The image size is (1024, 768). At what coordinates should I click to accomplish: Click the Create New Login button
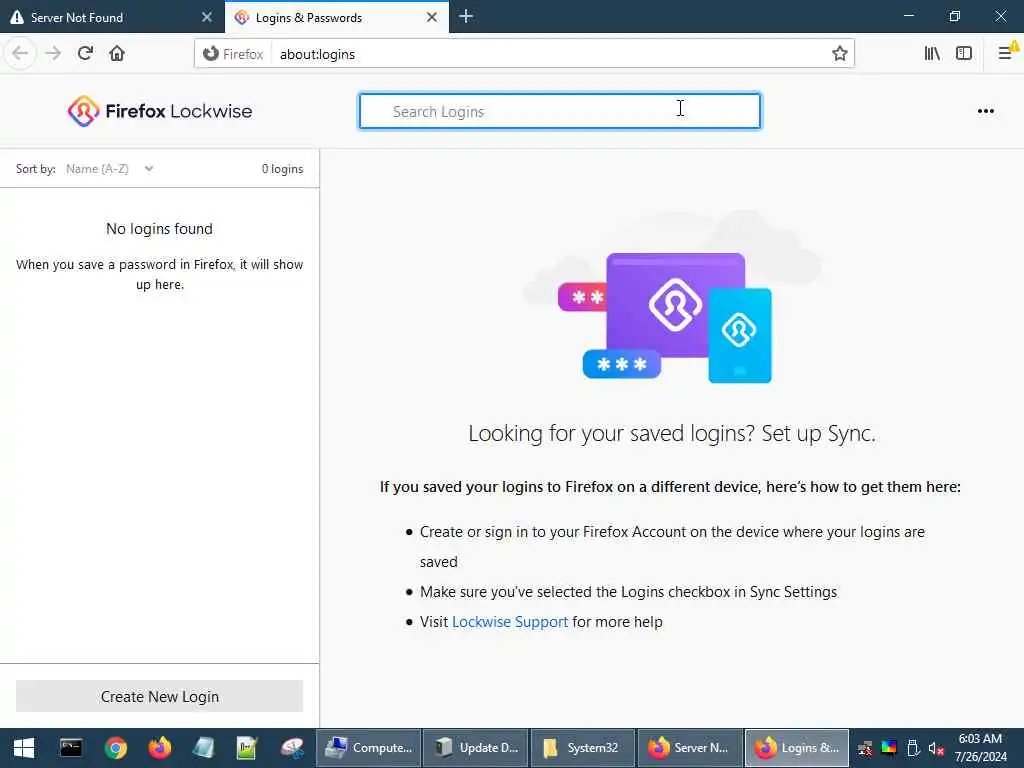tap(159, 696)
